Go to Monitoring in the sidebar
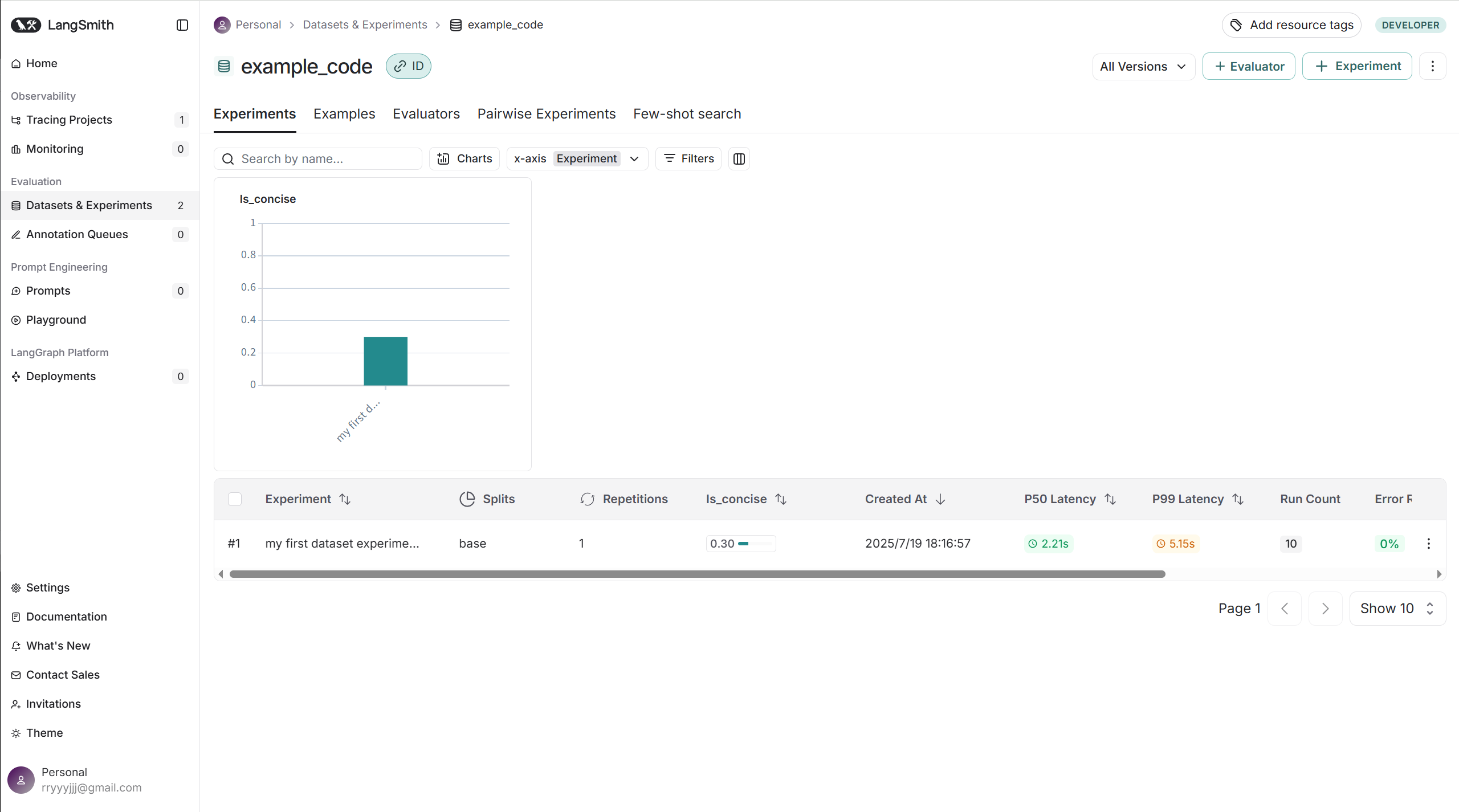The width and height of the screenshot is (1459, 812). click(99, 149)
